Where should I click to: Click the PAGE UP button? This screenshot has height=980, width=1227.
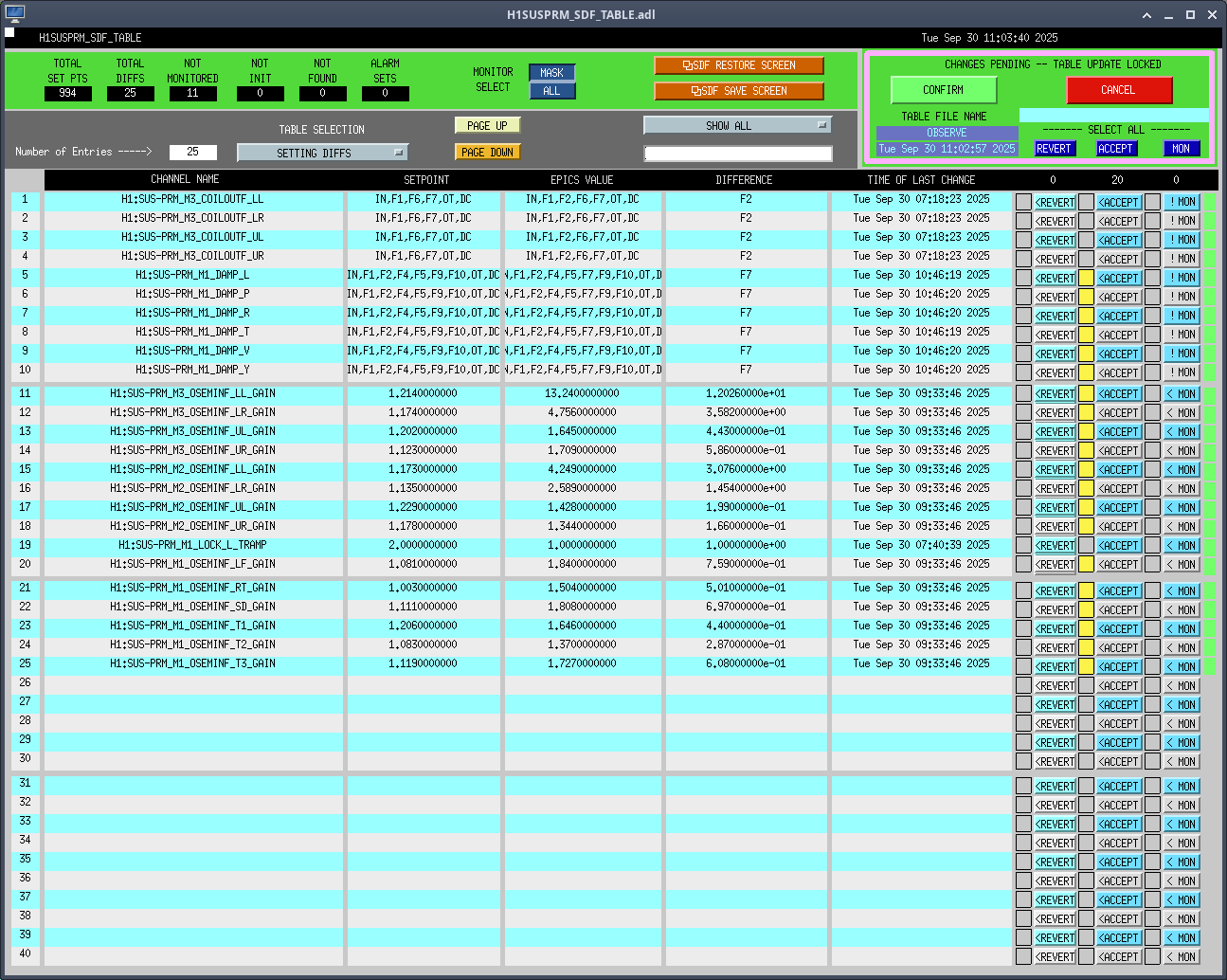click(487, 125)
